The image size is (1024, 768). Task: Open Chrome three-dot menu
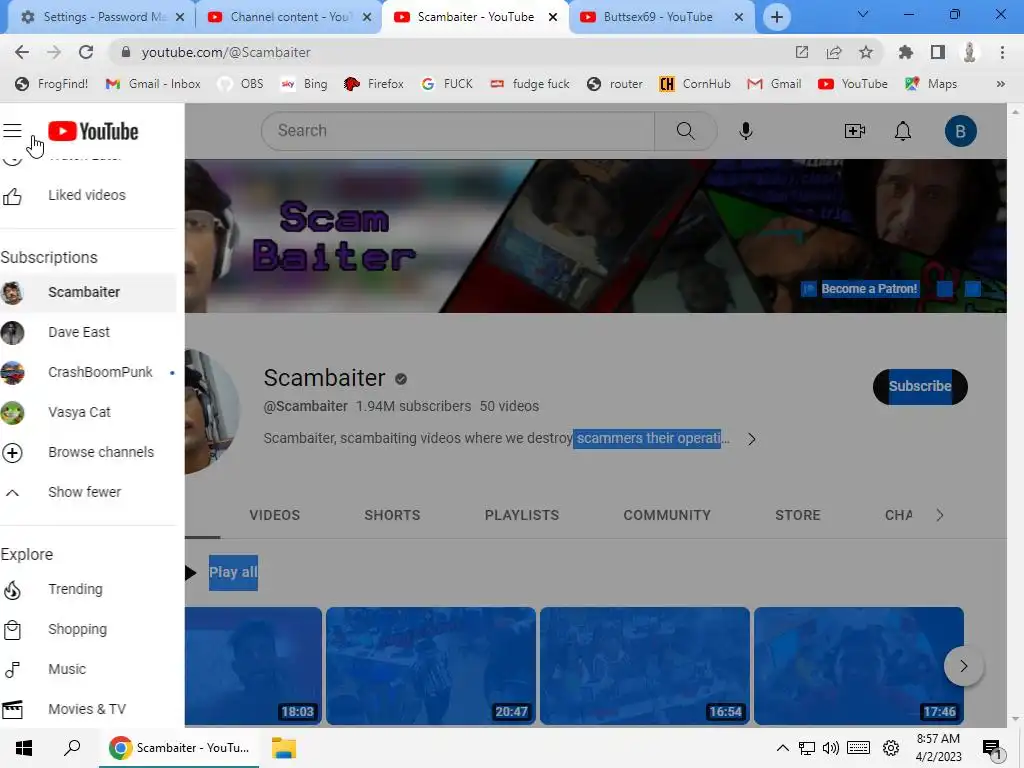(1002, 52)
